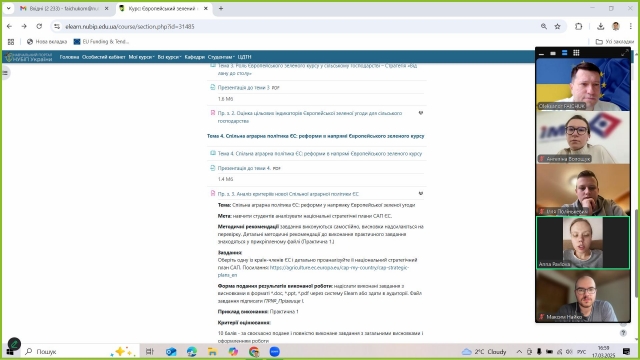Open Пр. з. 3 assignment on CAP criteria
Image resolution: width=640 pixels, height=360 pixels.
[288, 194]
